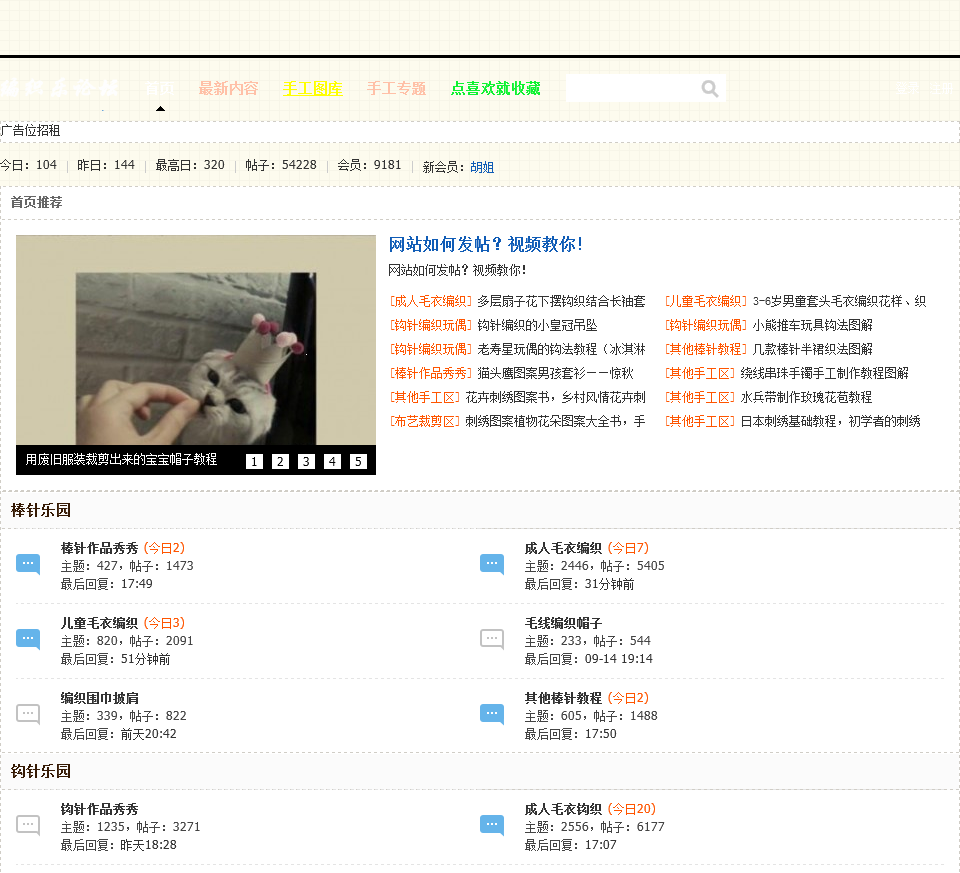Open the 钩针乐园 section heading

click(x=41, y=771)
